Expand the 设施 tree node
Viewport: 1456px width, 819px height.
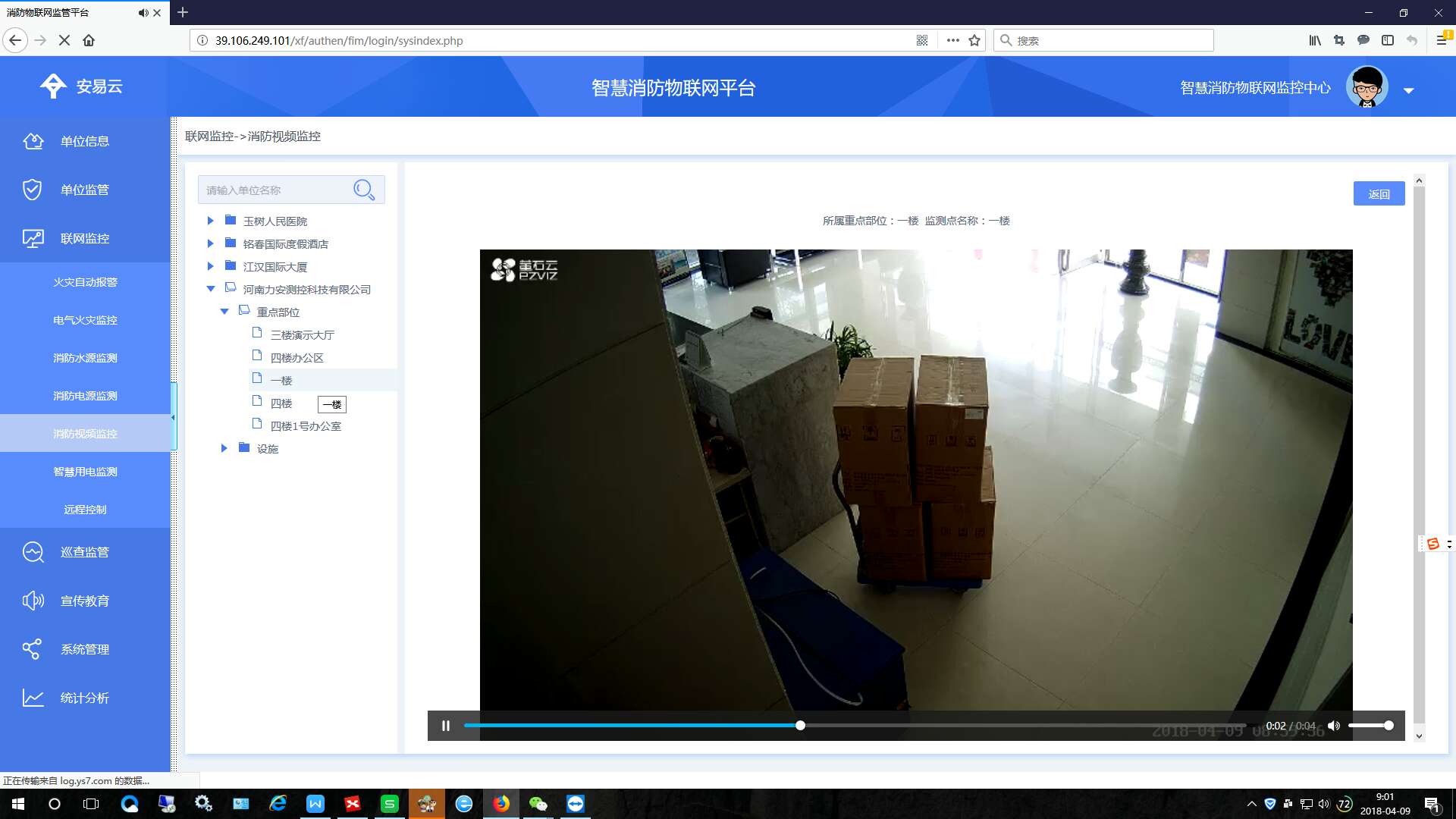224,448
